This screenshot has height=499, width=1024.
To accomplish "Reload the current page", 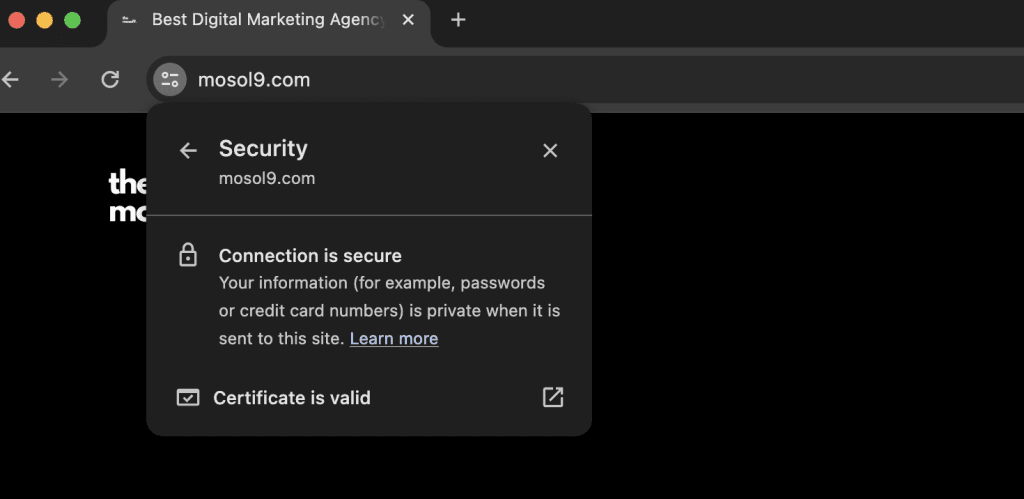I will click(x=110, y=80).
